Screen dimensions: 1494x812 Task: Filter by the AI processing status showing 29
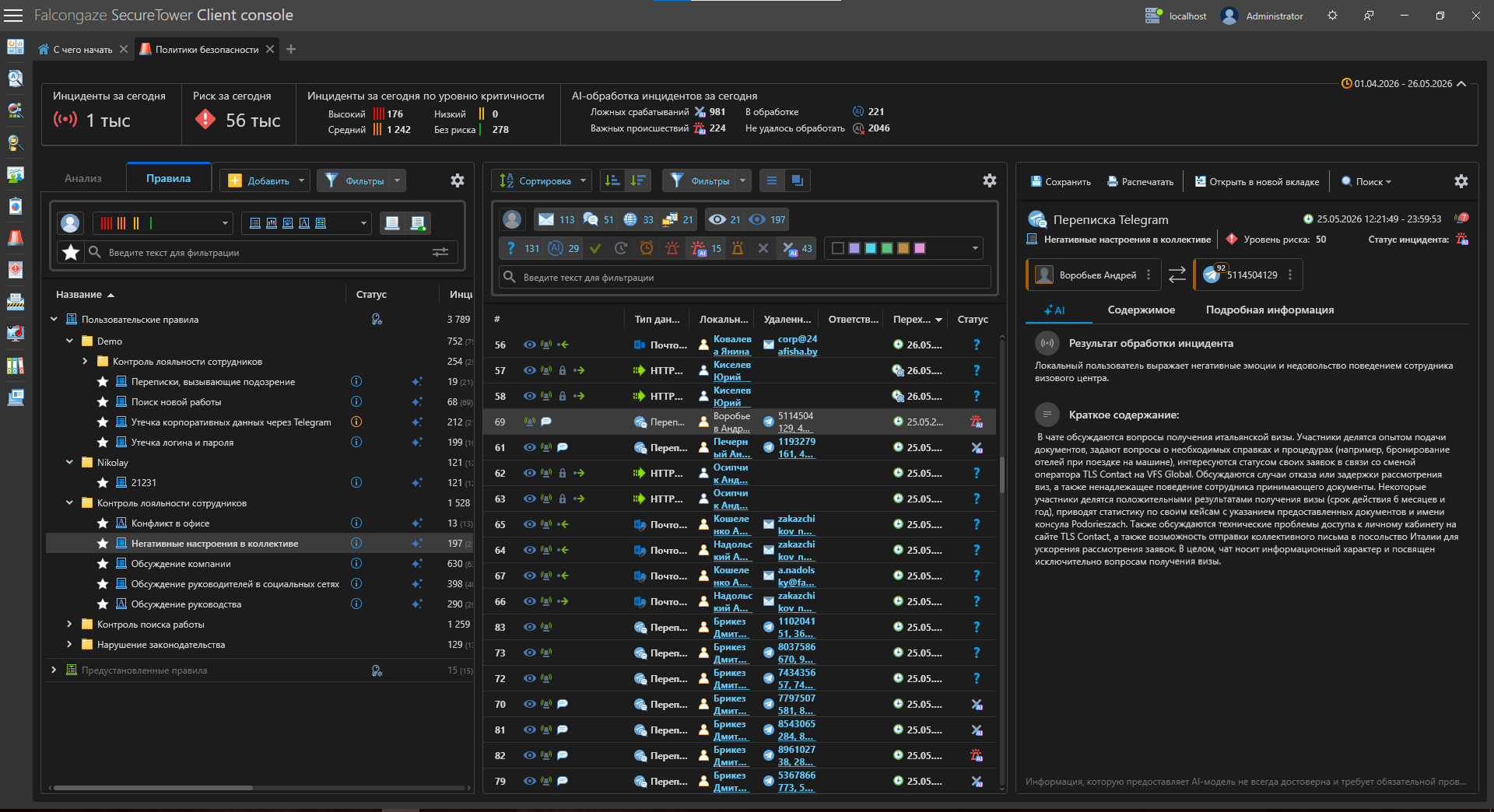[x=563, y=248]
